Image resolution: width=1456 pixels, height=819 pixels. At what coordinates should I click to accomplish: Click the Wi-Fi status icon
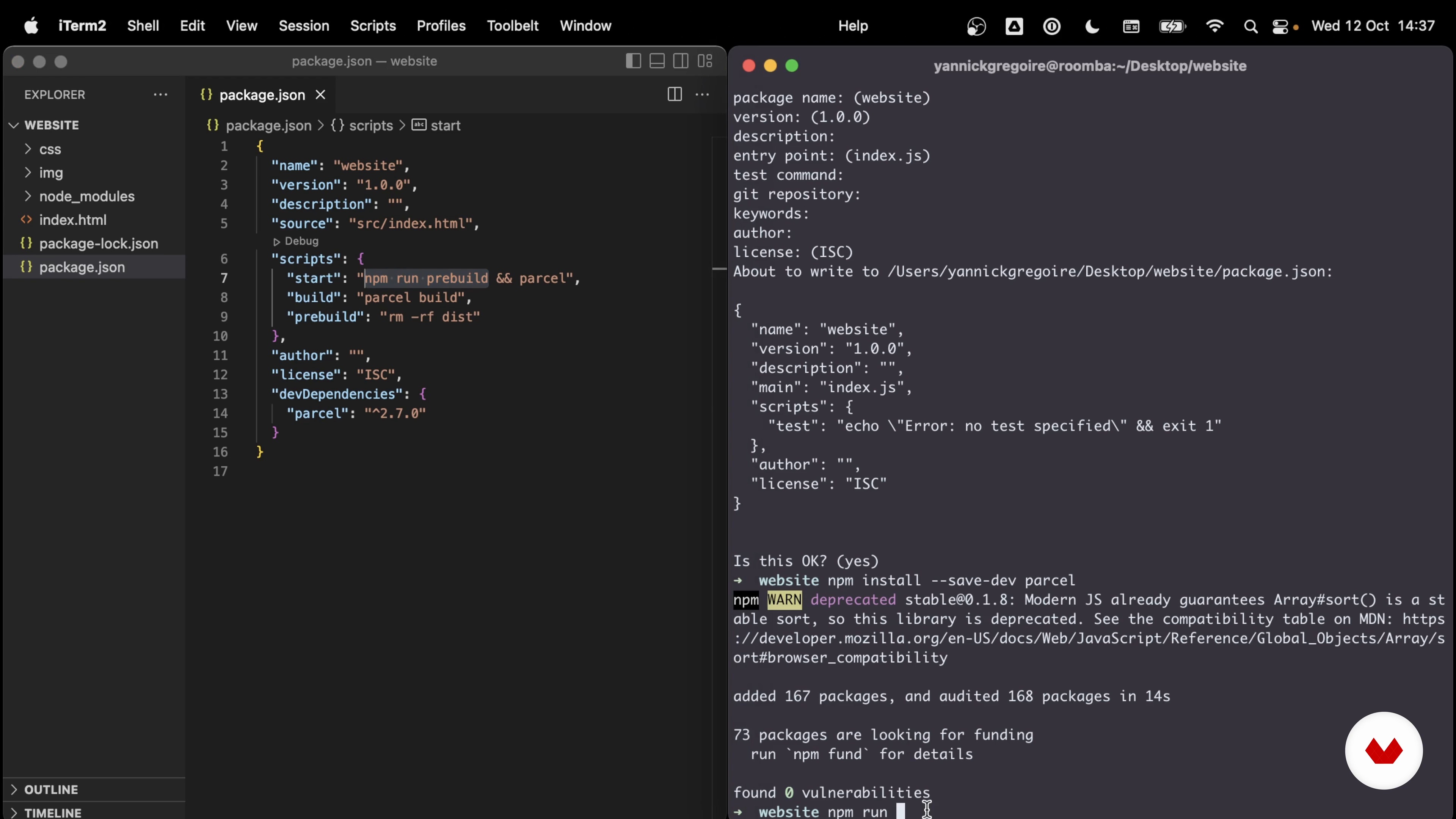(x=1214, y=26)
